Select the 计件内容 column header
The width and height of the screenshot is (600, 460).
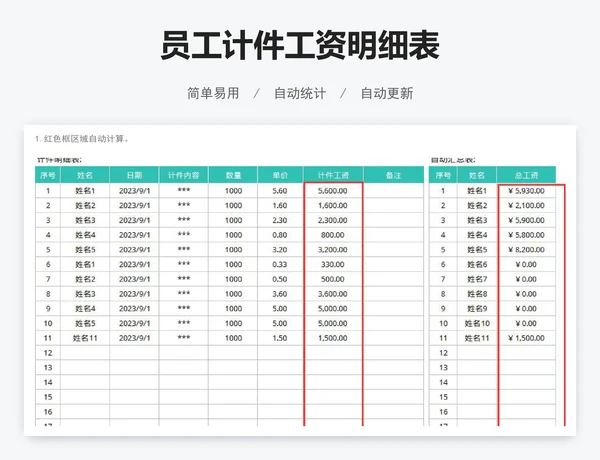click(183, 175)
